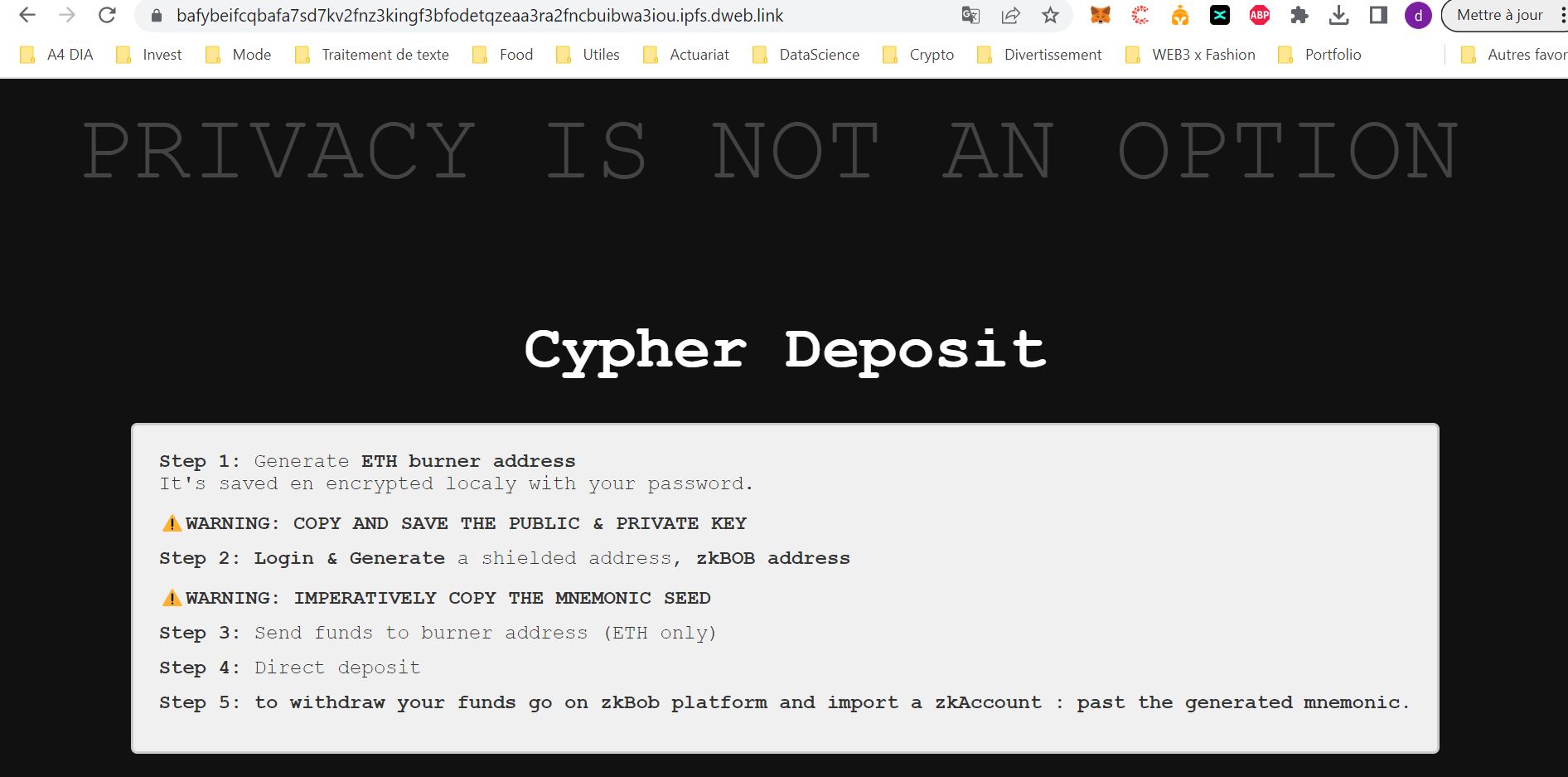
Task: Open the Divertissement bookmark folder
Action: 1039,55
